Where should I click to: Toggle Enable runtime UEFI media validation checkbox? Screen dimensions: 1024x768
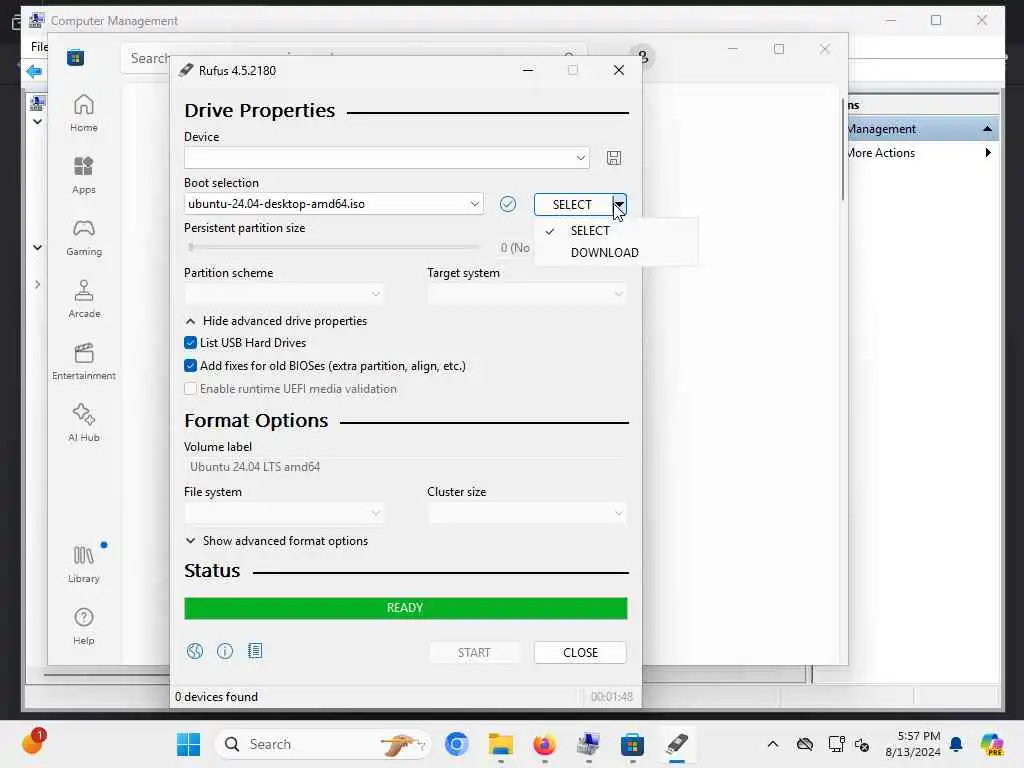coord(190,389)
